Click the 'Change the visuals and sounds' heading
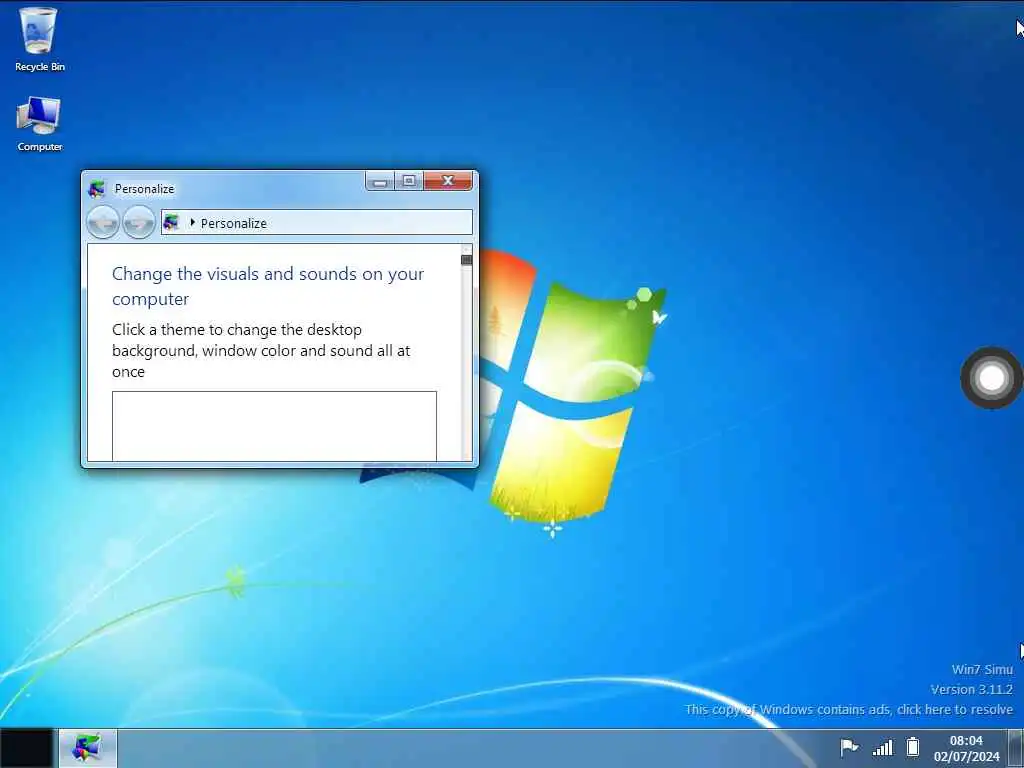The width and height of the screenshot is (1024, 768). click(x=268, y=286)
